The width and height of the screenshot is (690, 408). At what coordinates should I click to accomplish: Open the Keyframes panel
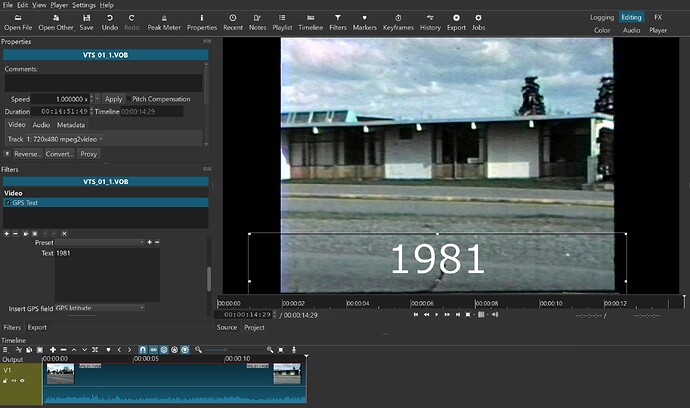coord(398,22)
